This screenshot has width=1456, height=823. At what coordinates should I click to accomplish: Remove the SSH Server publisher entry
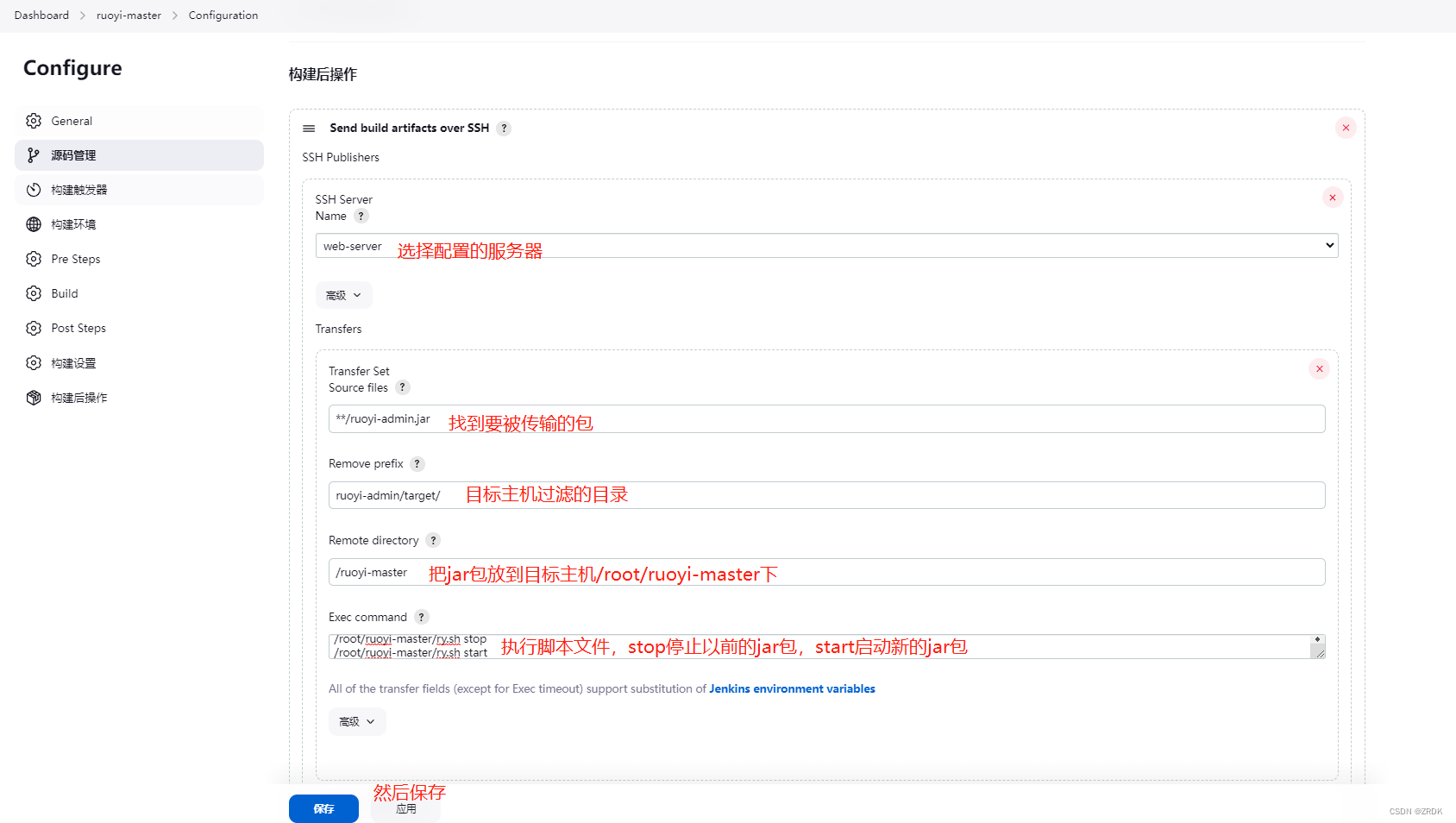(x=1333, y=198)
